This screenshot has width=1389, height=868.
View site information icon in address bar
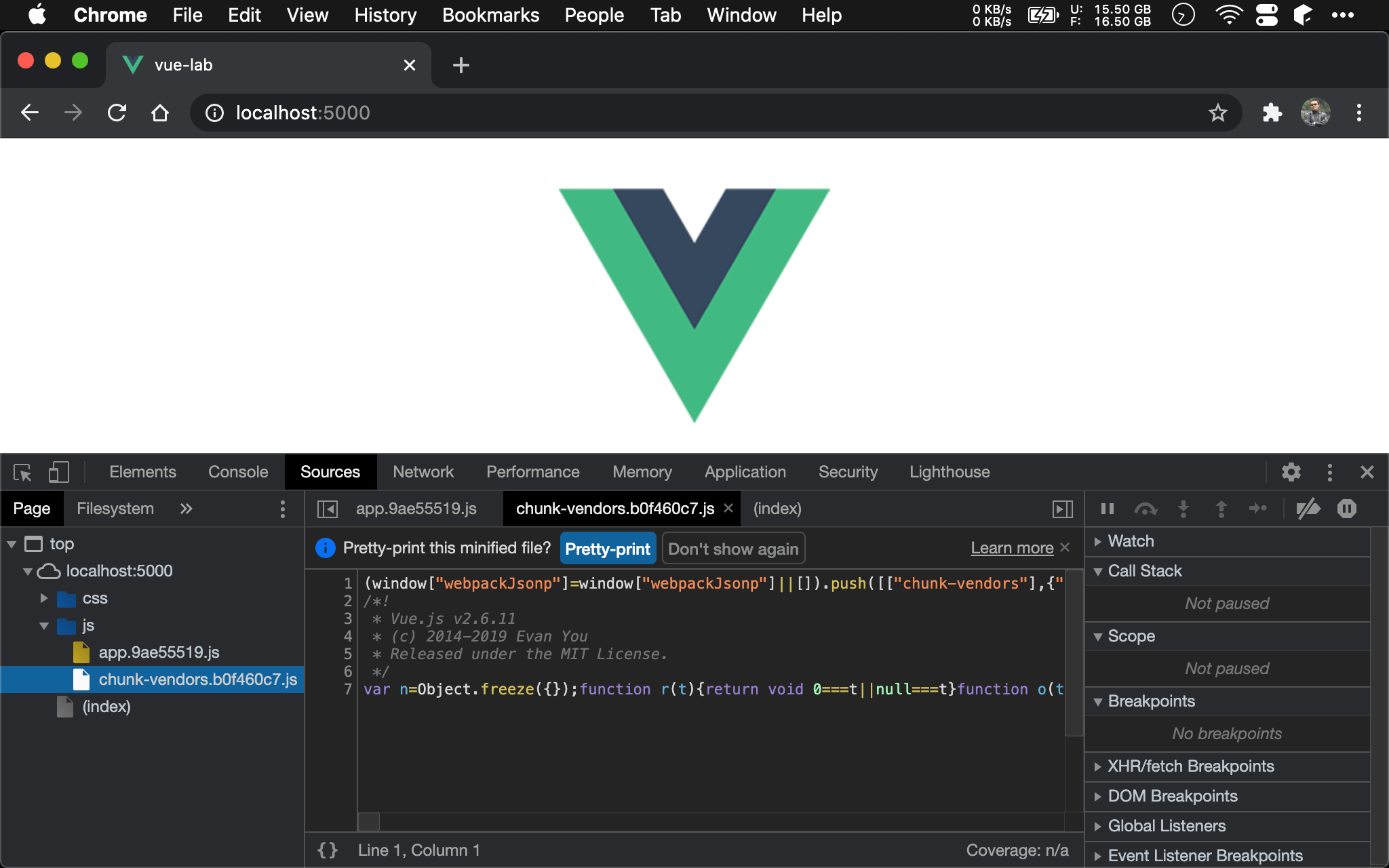click(x=214, y=113)
